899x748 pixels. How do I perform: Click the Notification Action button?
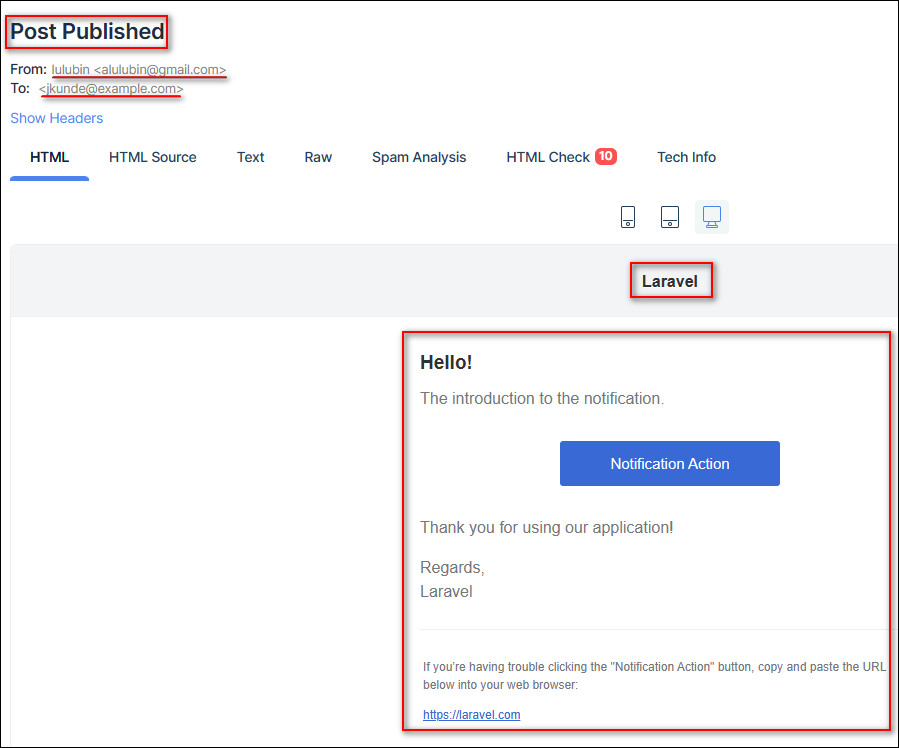(670, 463)
